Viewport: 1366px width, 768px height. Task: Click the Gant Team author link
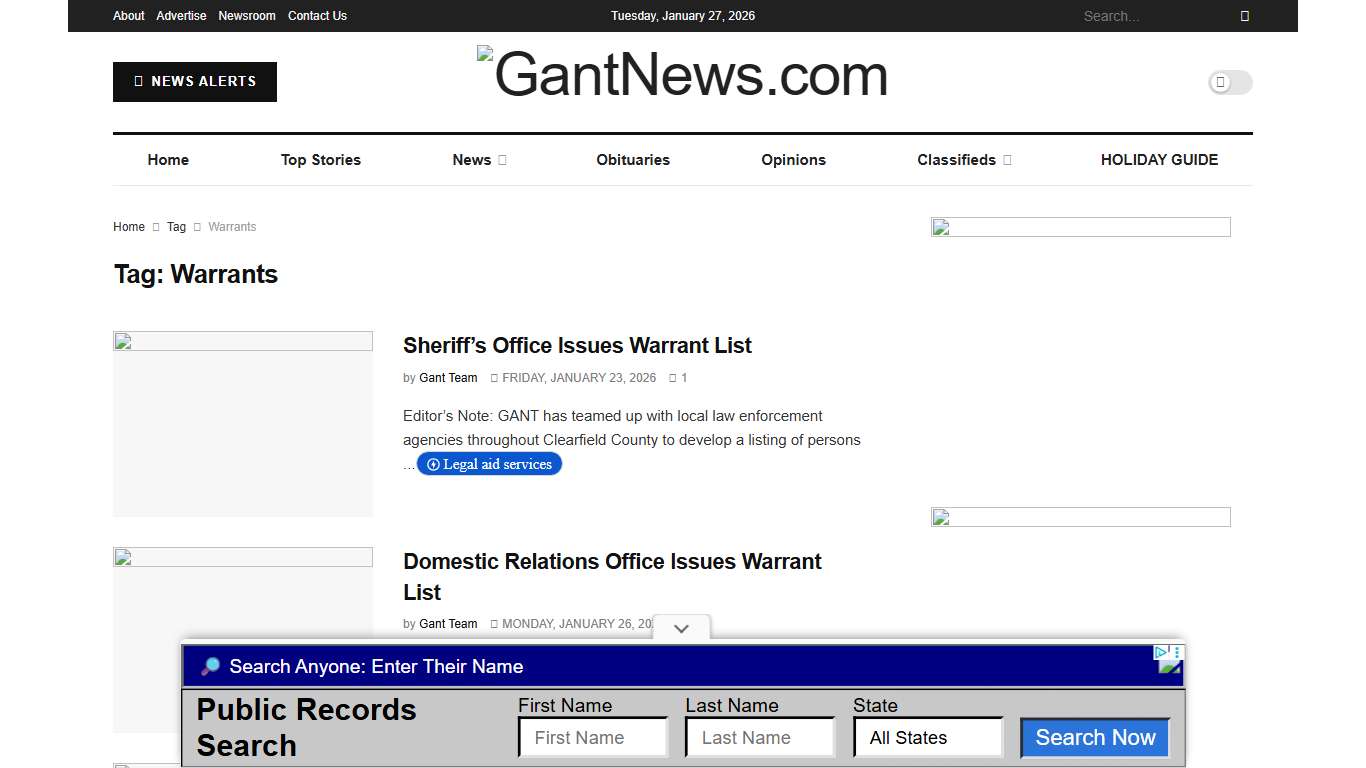[x=448, y=378]
